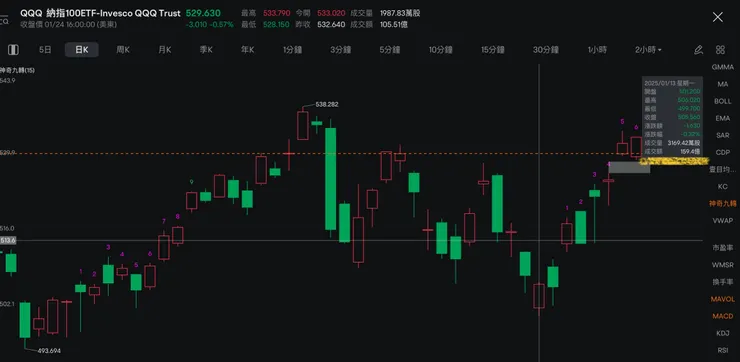Click the 493.694 low price label
This screenshot has height=362, width=740.
pos(49,351)
